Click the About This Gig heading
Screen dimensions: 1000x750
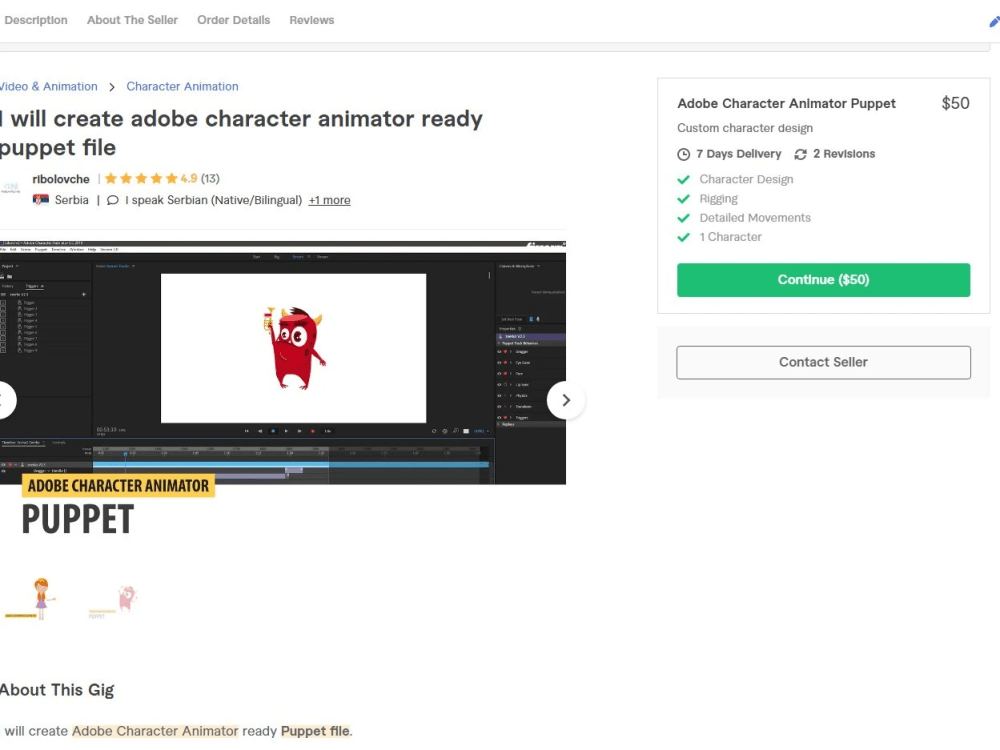pyautogui.click(x=57, y=690)
